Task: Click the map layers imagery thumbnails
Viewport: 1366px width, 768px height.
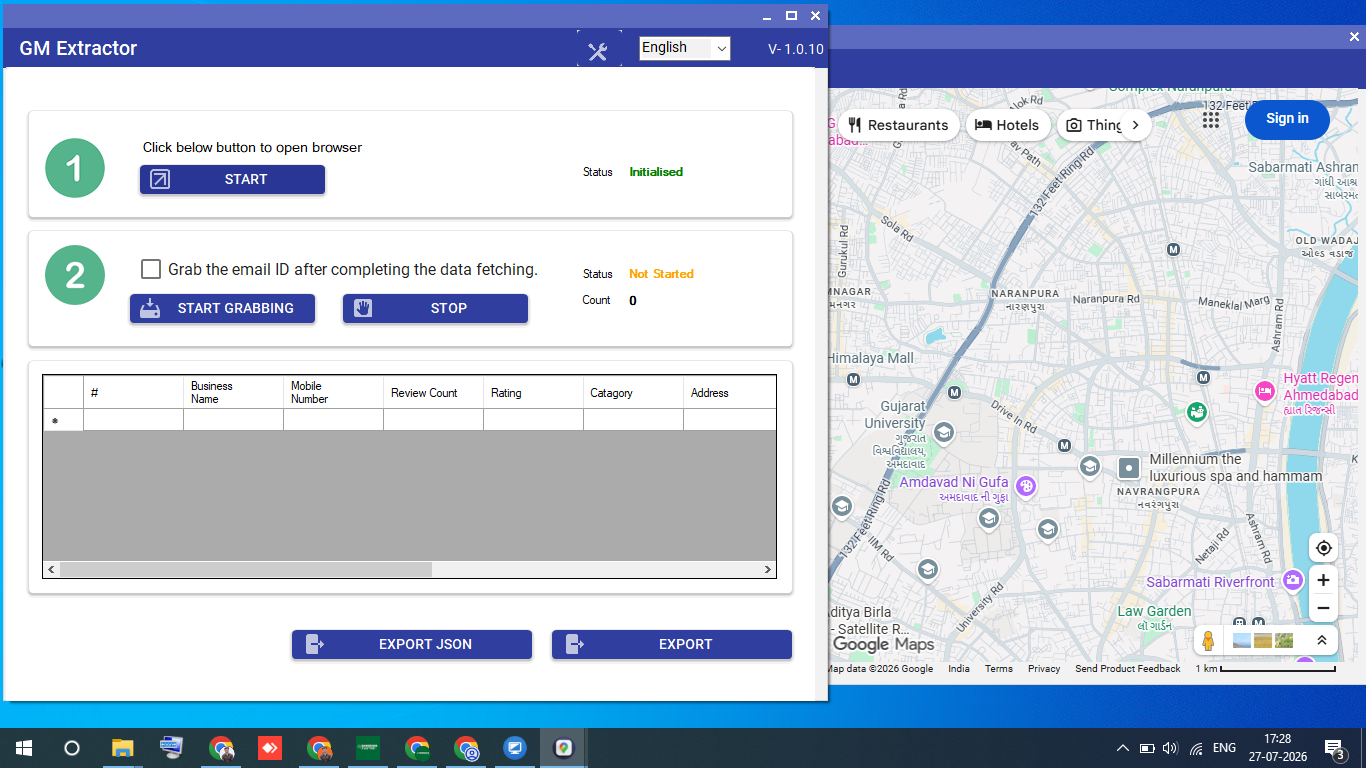Action: tap(1263, 640)
